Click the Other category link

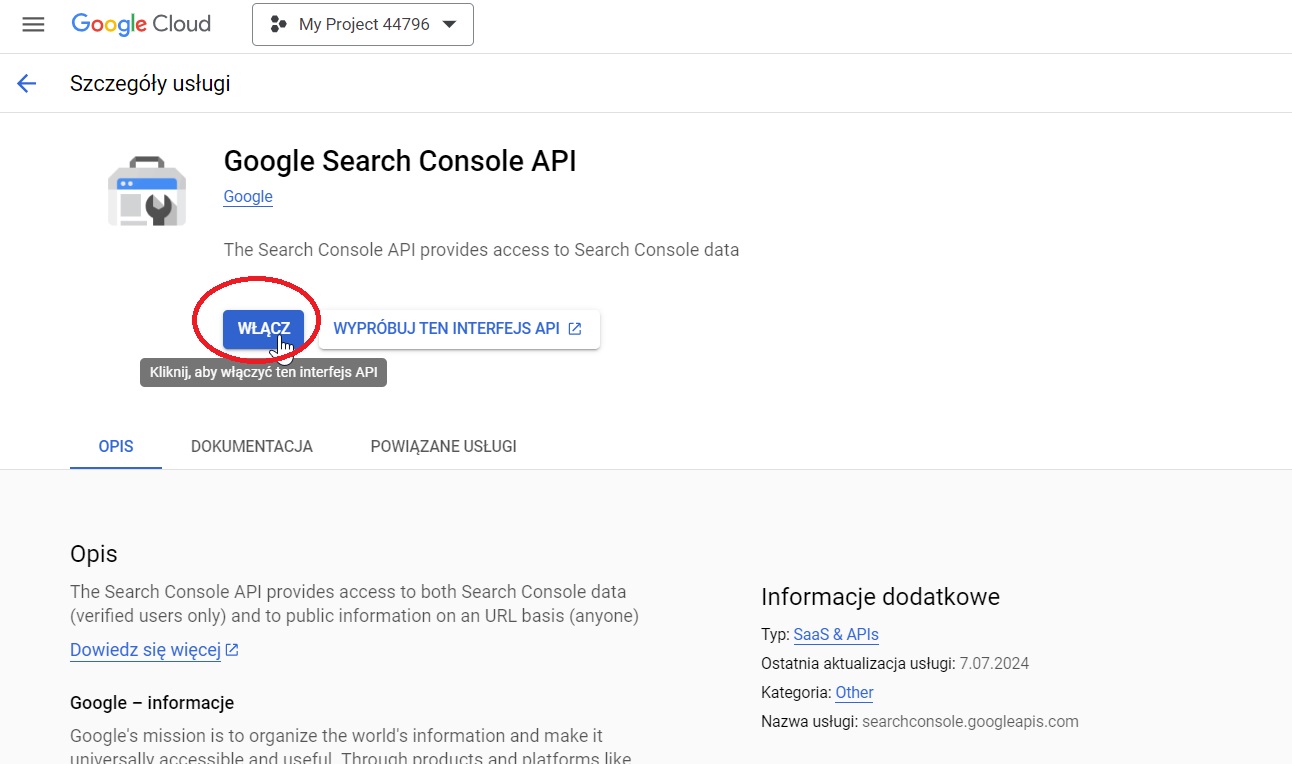854,692
